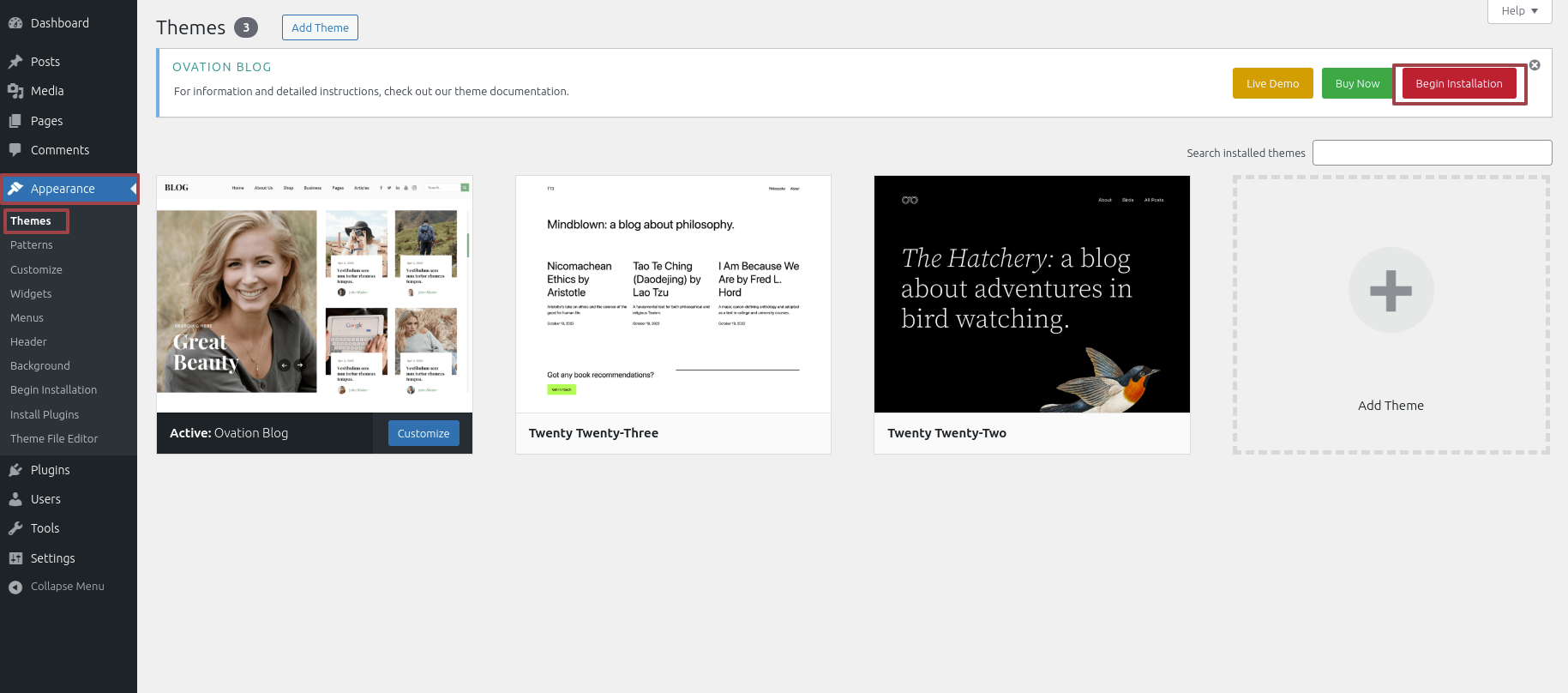
Task: Select the Twenty Twenty-Three theme preview
Action: point(673,294)
